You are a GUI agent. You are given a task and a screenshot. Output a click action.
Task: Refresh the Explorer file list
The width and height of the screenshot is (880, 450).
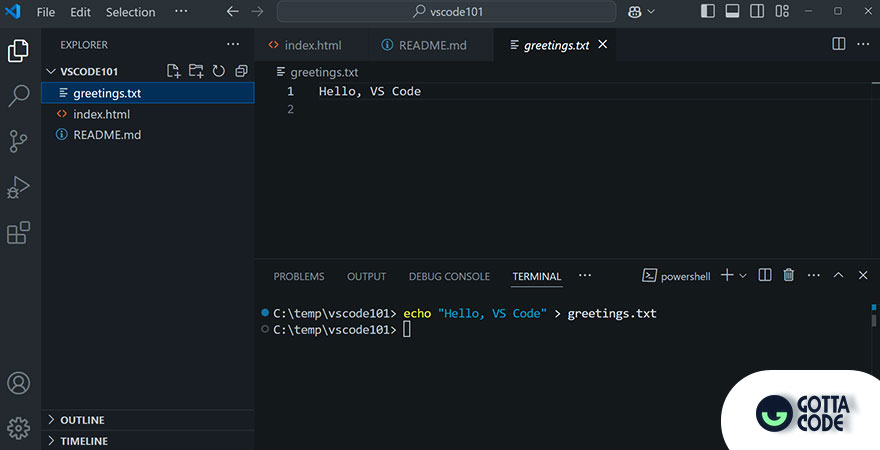(x=218, y=71)
